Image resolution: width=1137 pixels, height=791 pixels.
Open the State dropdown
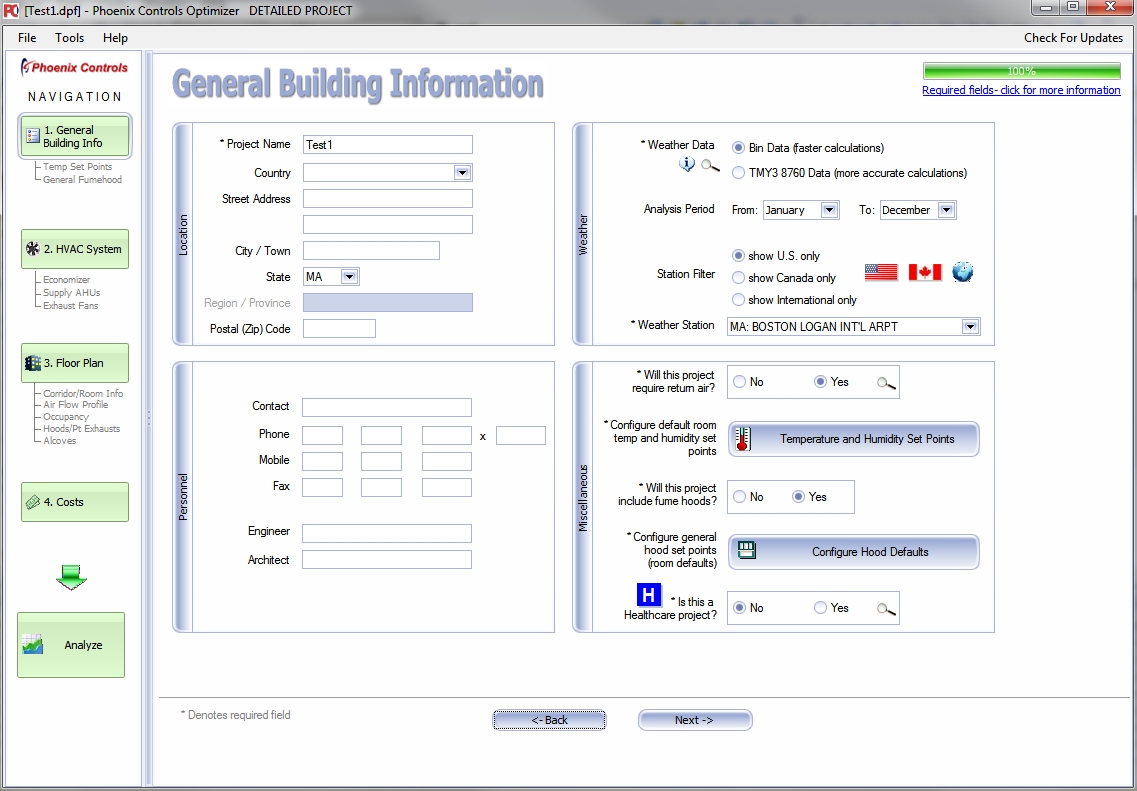coord(349,277)
